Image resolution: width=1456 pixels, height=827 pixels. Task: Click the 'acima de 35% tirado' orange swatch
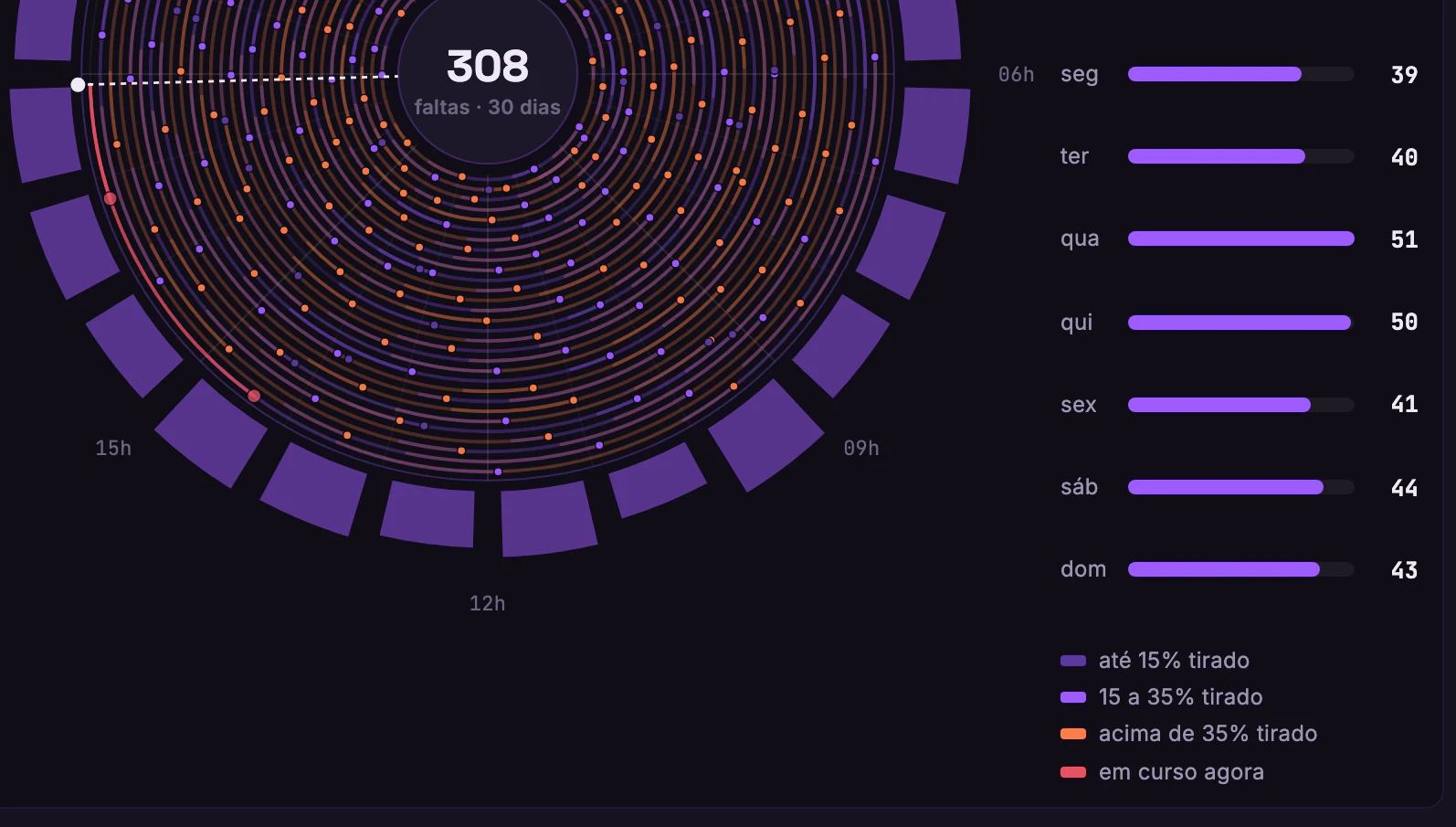[x=1073, y=734]
